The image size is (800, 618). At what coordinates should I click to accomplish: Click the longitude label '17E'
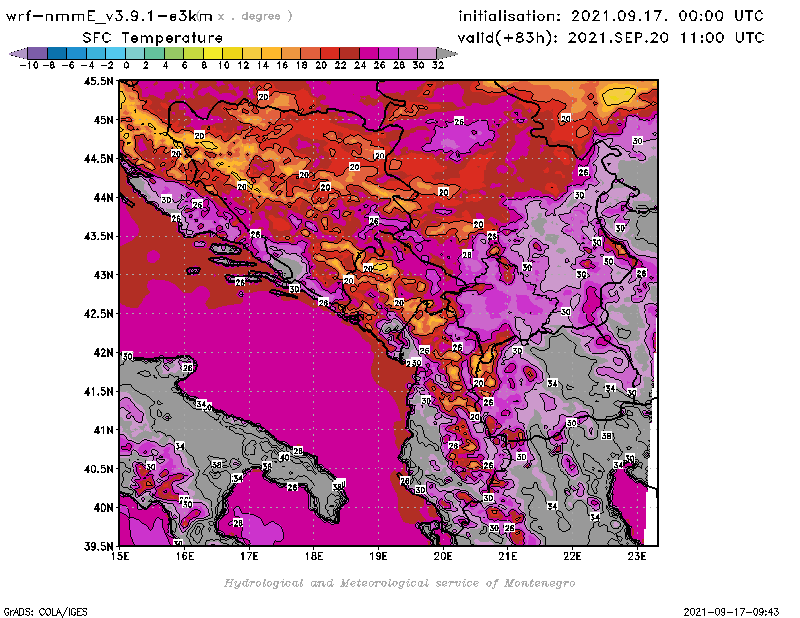point(249,556)
